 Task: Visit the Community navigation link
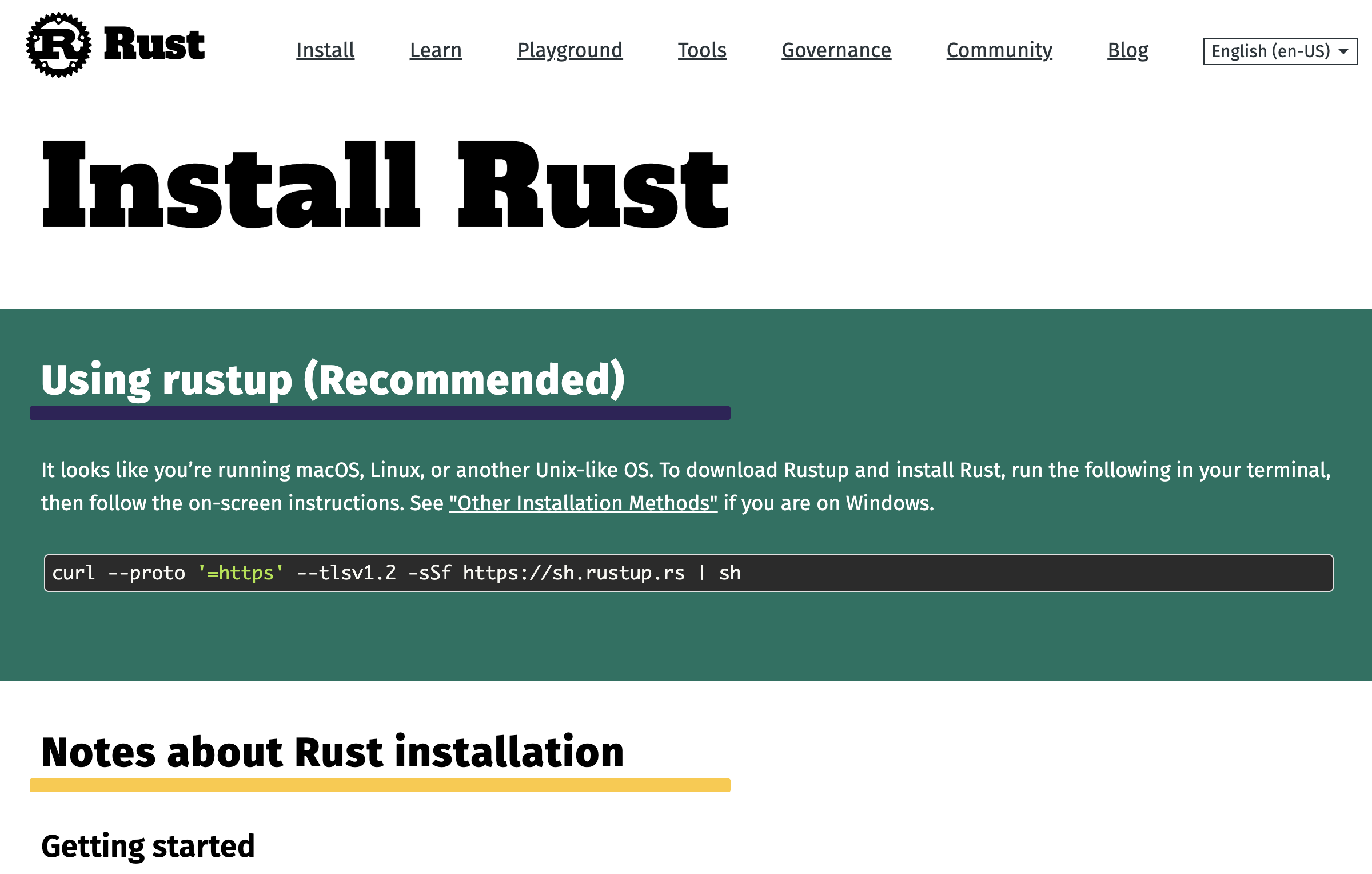pos(999,50)
